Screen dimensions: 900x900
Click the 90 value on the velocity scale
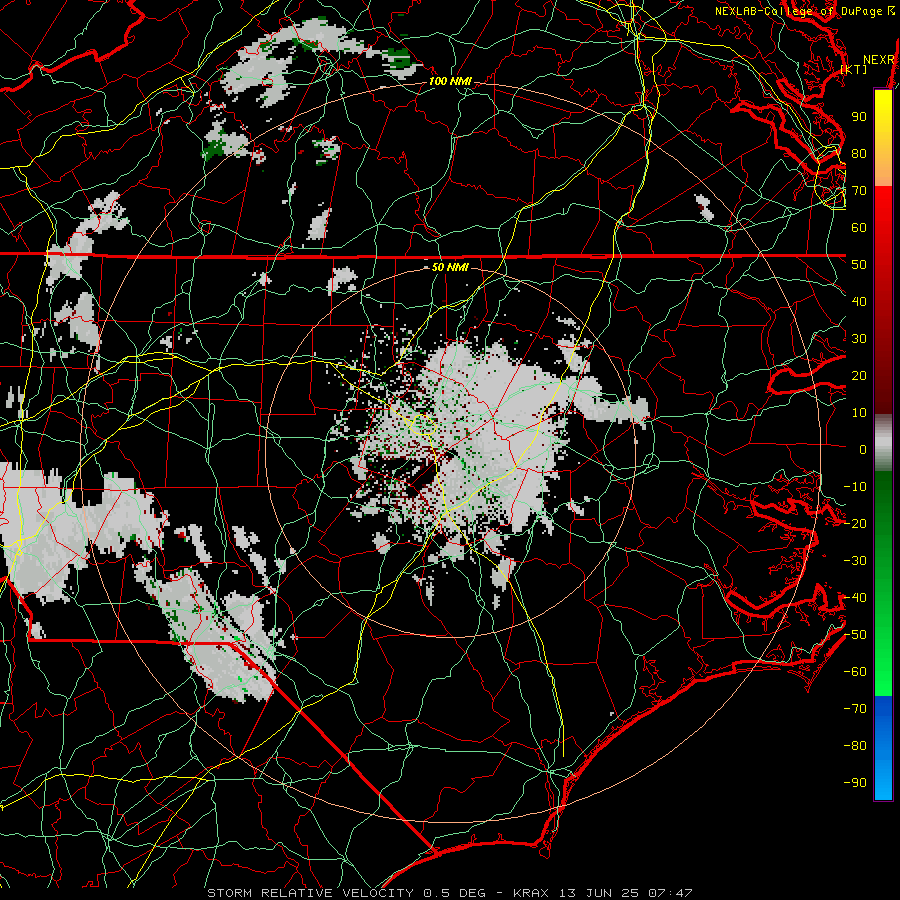pyautogui.click(x=859, y=117)
